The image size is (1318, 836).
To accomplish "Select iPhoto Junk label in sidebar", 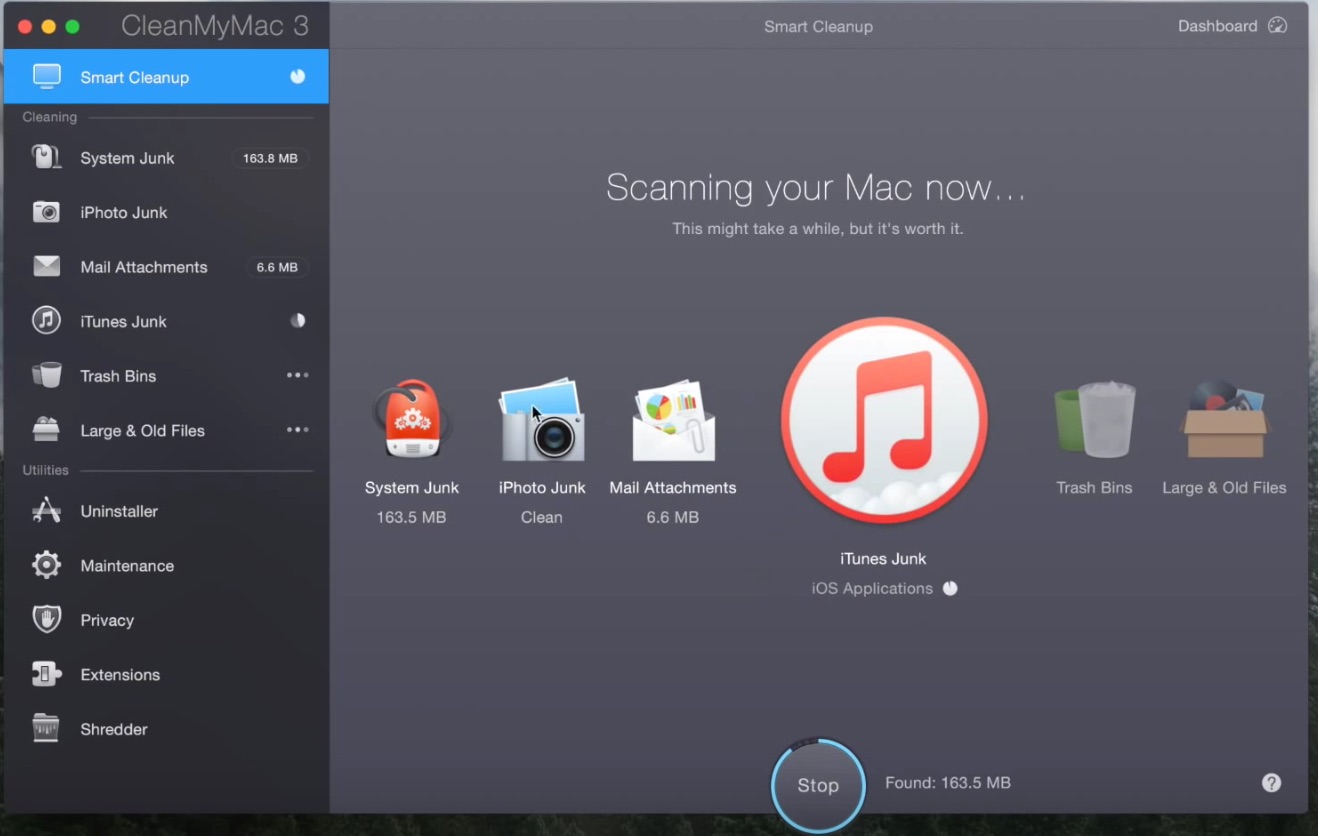I will point(124,212).
